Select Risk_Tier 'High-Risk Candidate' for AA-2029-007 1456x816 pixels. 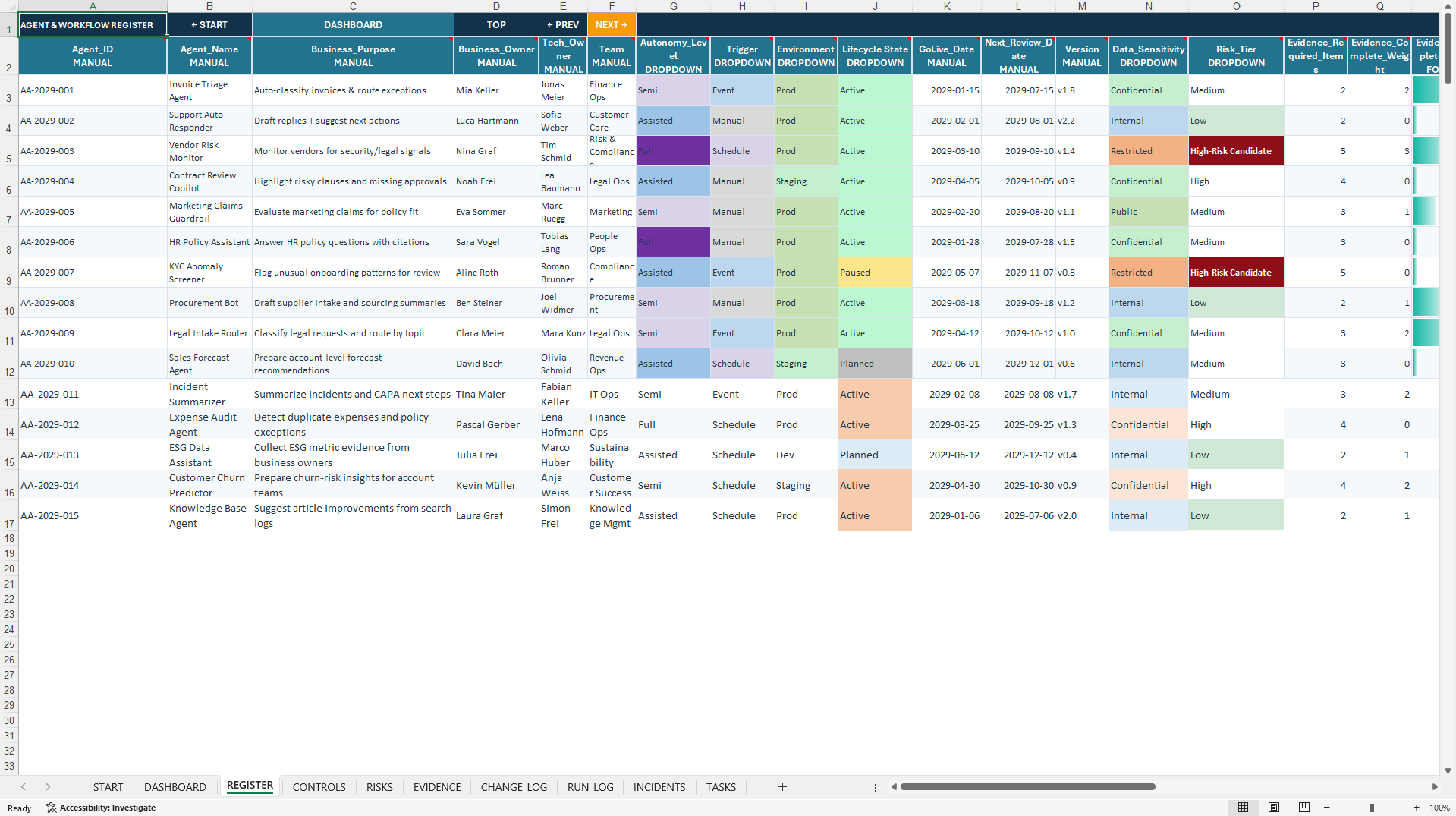pos(1236,273)
